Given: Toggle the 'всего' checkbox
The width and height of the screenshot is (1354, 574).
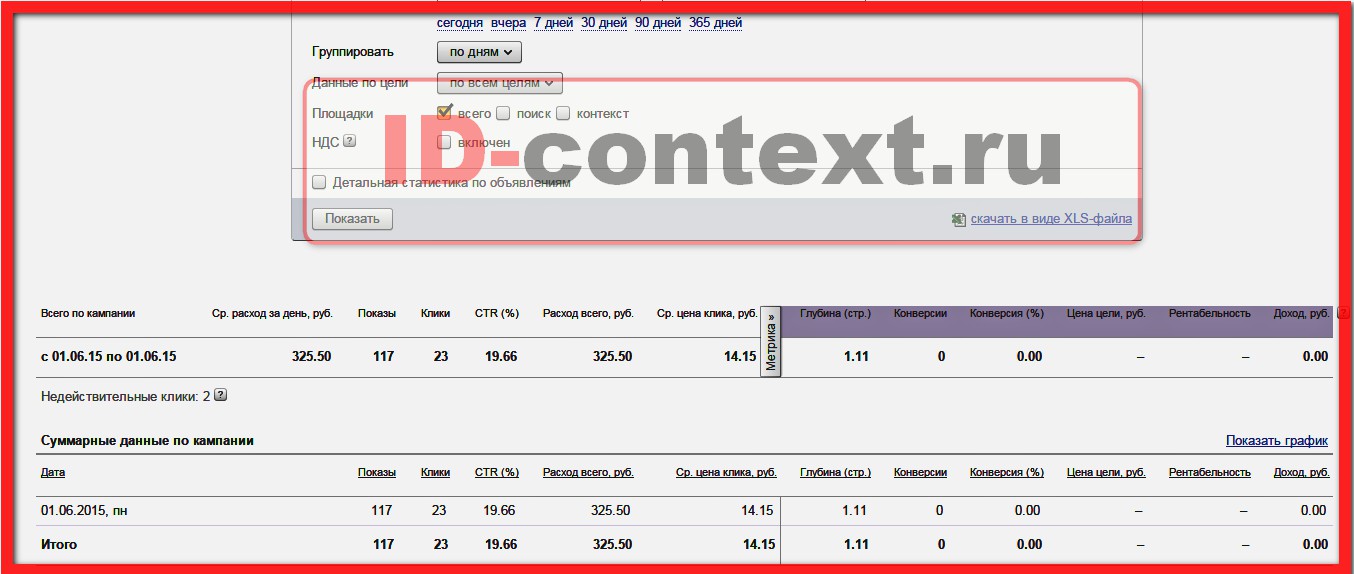Looking at the screenshot, I should pos(445,113).
